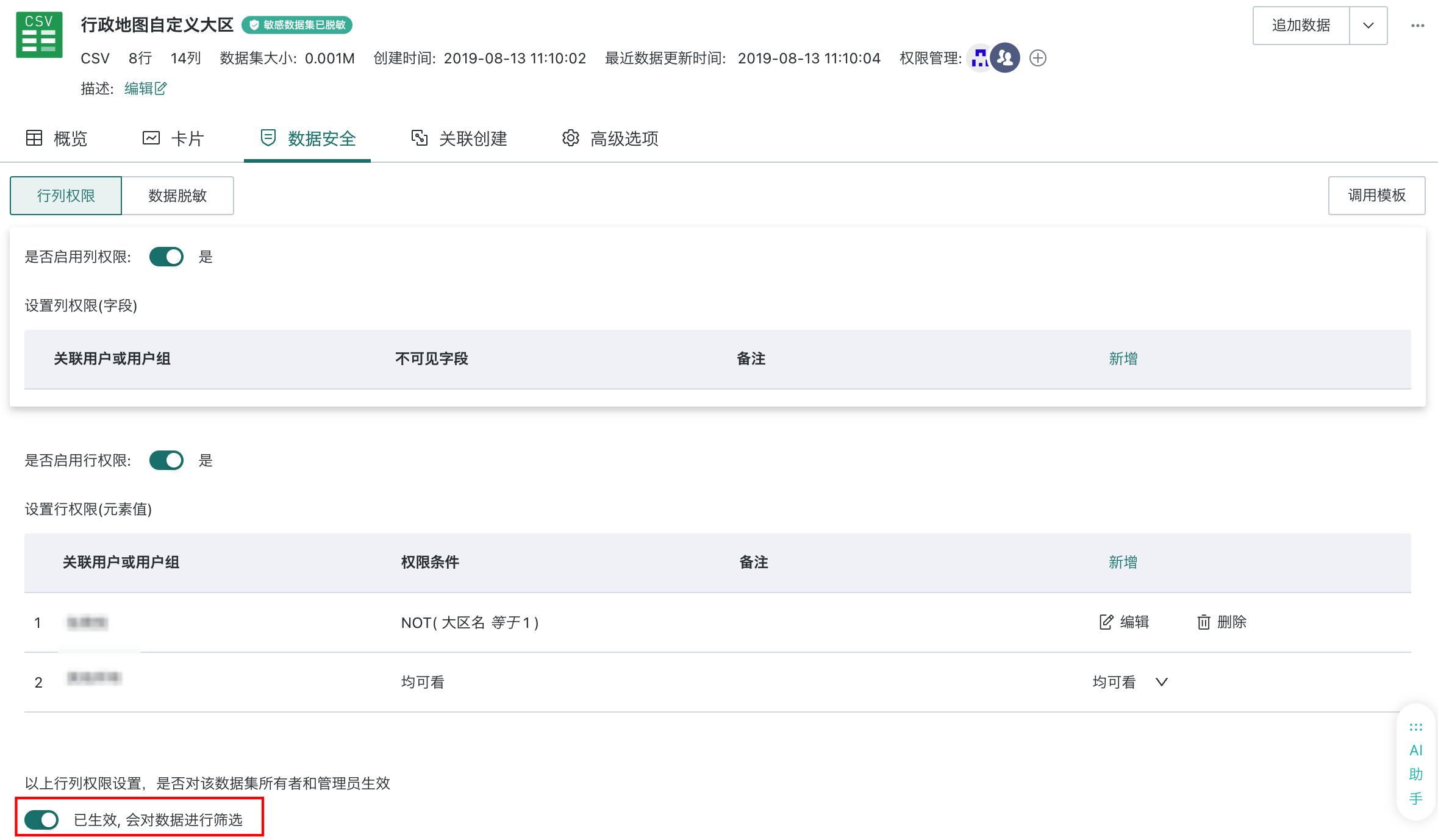The width and height of the screenshot is (1438, 840).
Task: Click 新增 in the row permissions table
Action: (1123, 562)
